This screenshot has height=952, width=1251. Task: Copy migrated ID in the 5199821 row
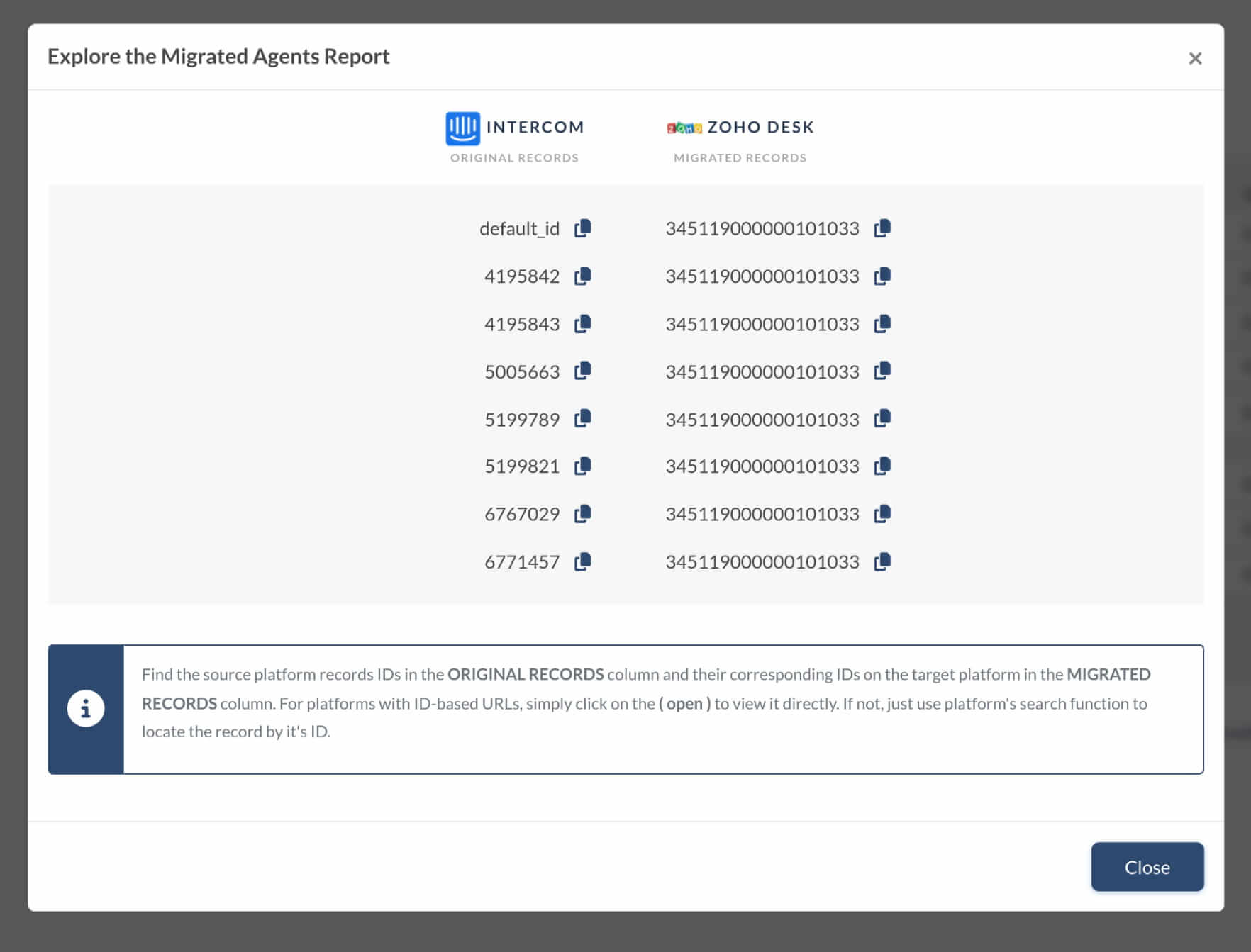click(882, 466)
